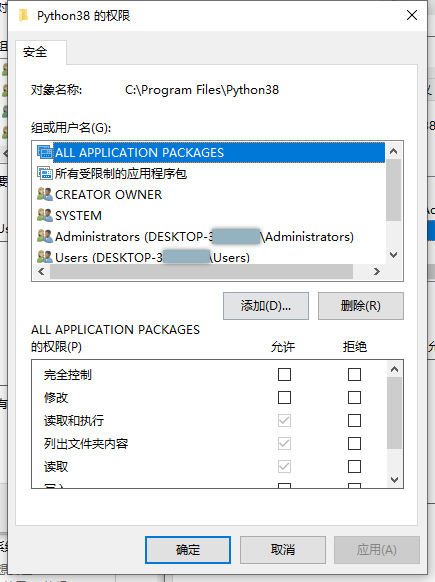Screen dimensions: 435x582
Task: Click the permissions list vertical scrollbar thumb
Action: click(x=395, y=413)
